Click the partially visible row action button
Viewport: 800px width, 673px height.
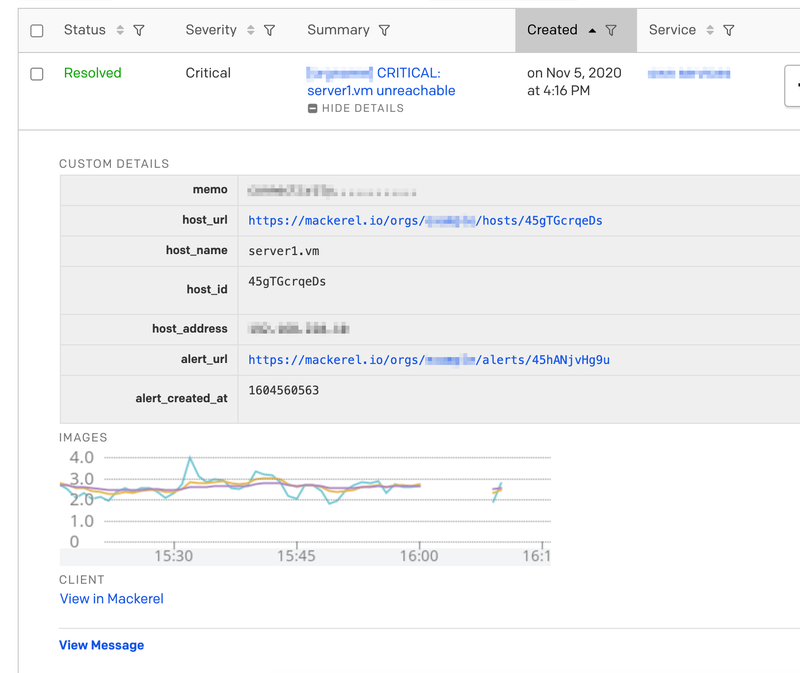pos(792,86)
